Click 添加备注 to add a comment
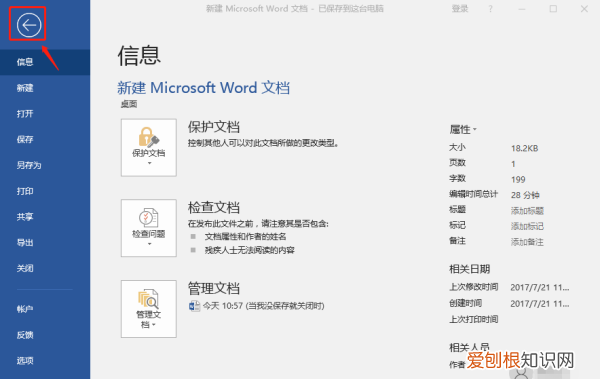 [x=527, y=242]
